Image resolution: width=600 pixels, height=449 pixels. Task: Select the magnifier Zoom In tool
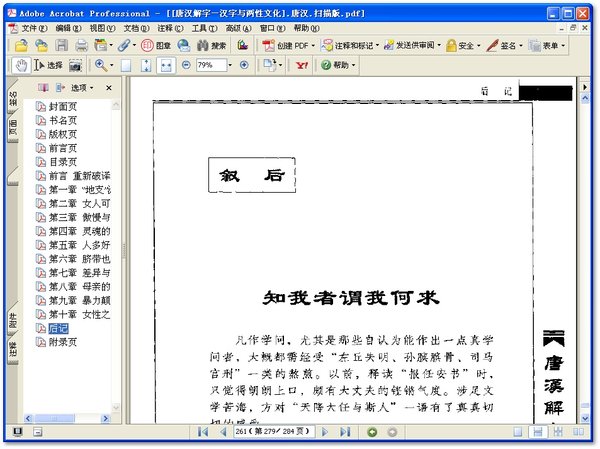click(101, 65)
